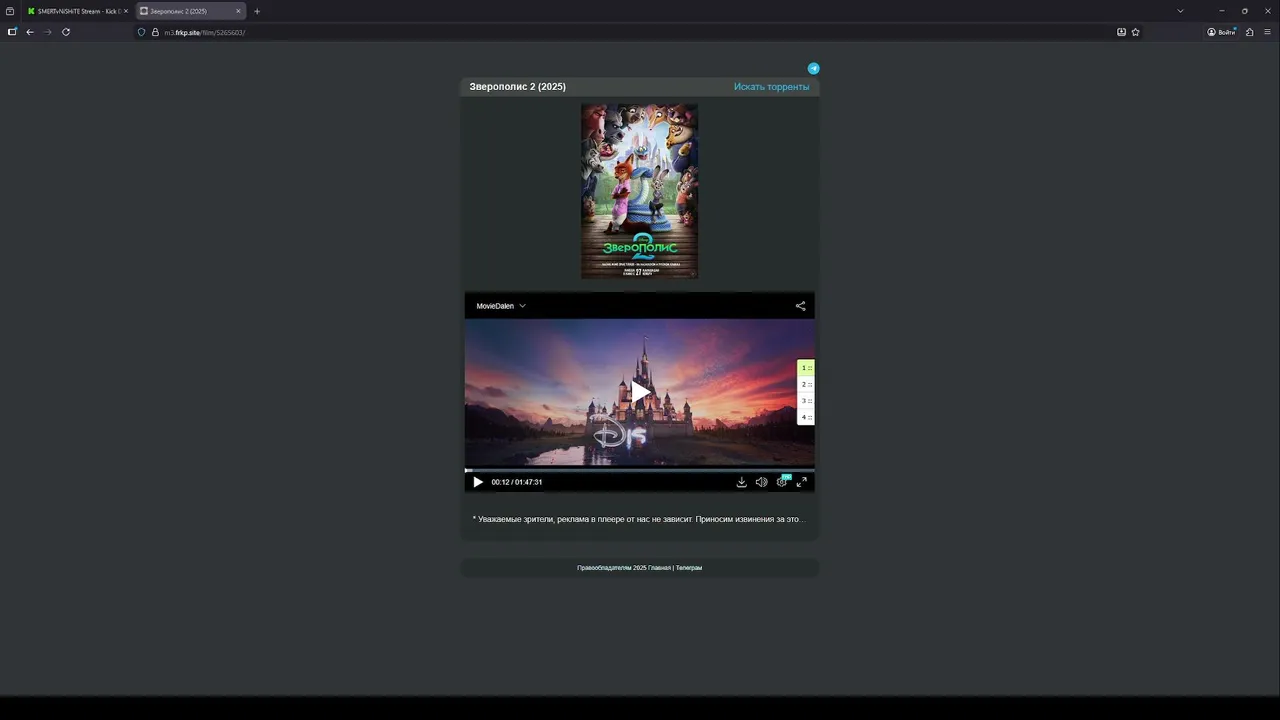
Task: Switch the player to fullscreen
Action: [801, 482]
